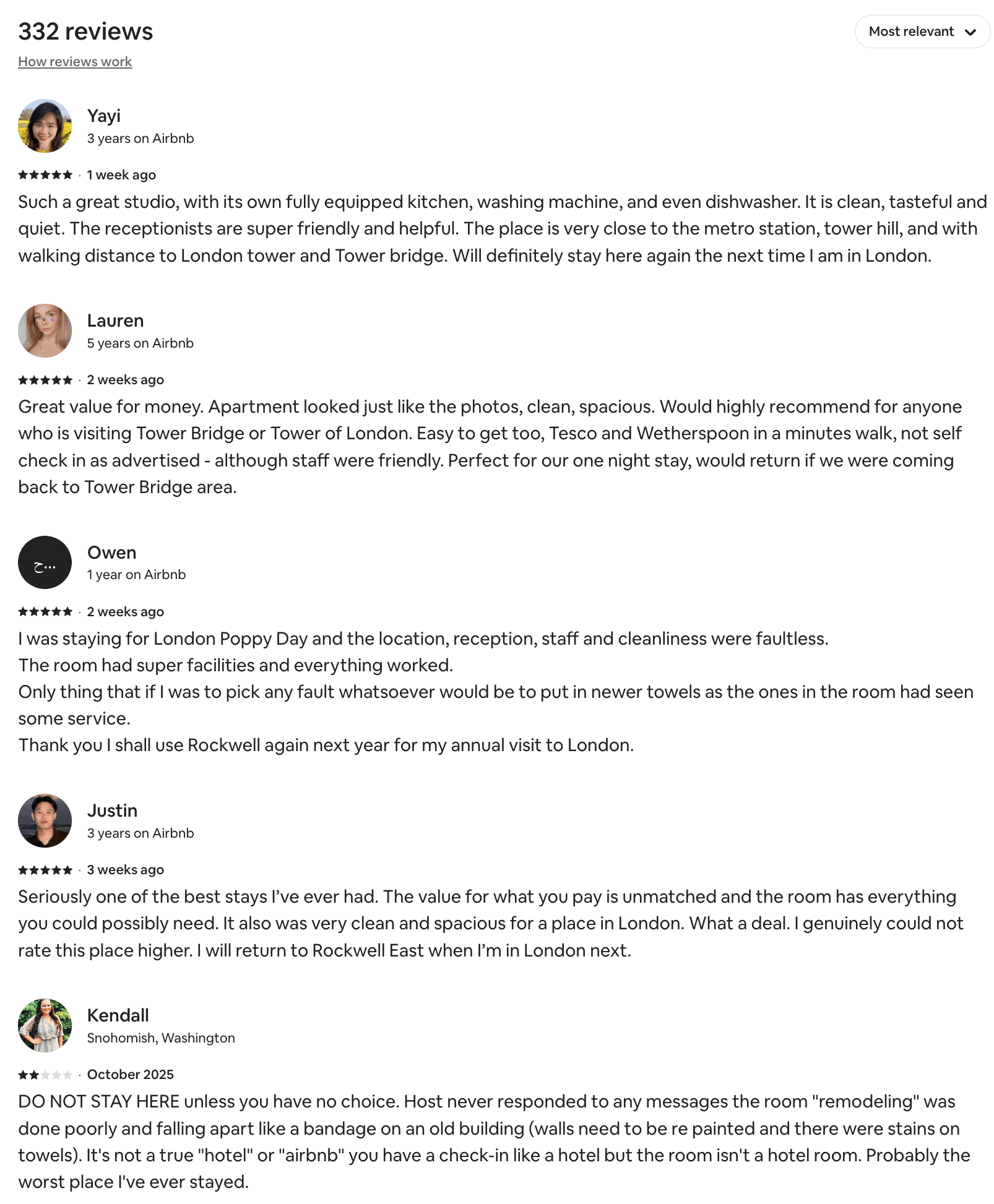Screen dimensions: 994x1204
Task: Click Lauren's '2 weeks ago' date label
Action: pyautogui.click(x=126, y=380)
